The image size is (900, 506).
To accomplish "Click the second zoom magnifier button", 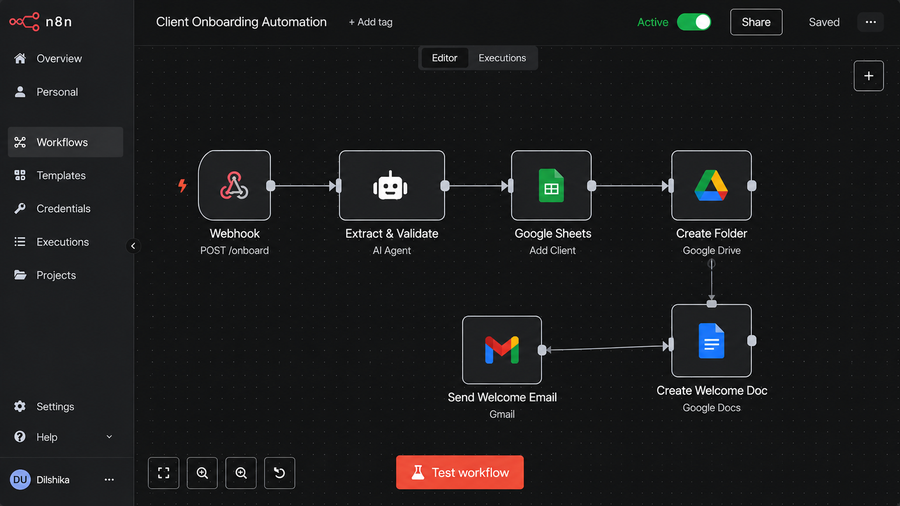I will [241, 473].
